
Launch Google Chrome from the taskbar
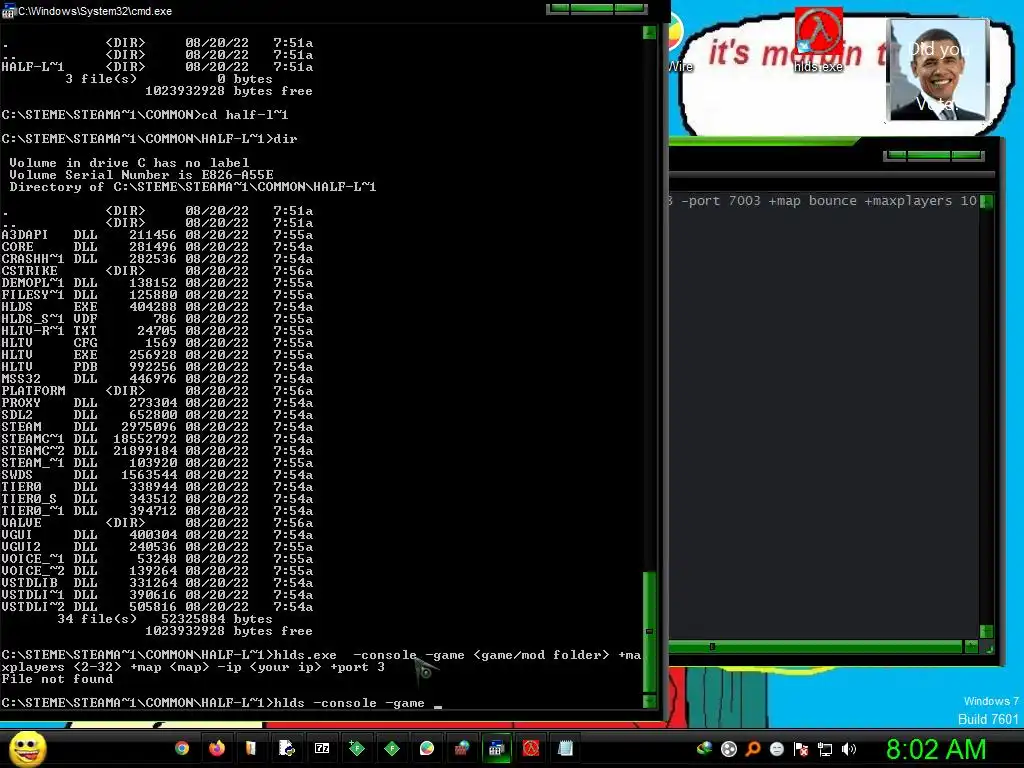click(x=182, y=748)
